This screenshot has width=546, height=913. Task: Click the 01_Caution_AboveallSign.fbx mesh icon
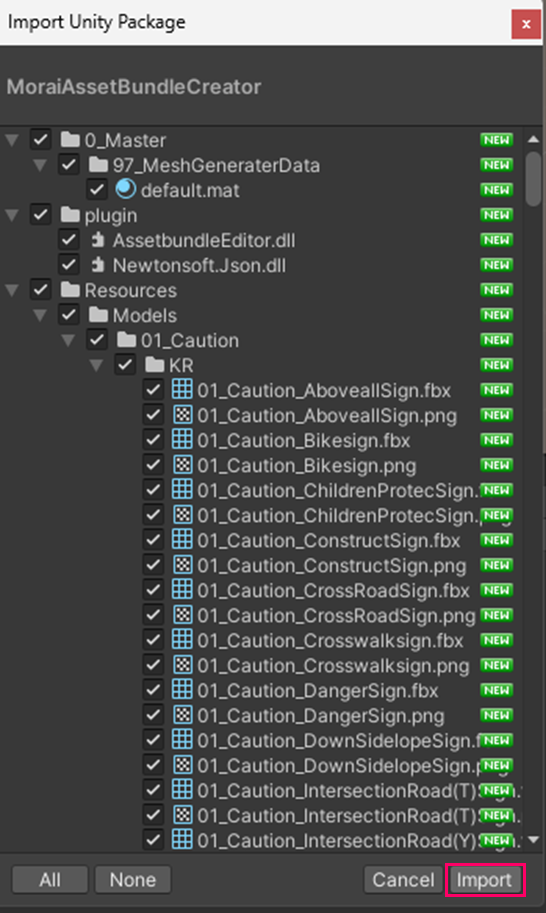pyautogui.click(x=182, y=390)
